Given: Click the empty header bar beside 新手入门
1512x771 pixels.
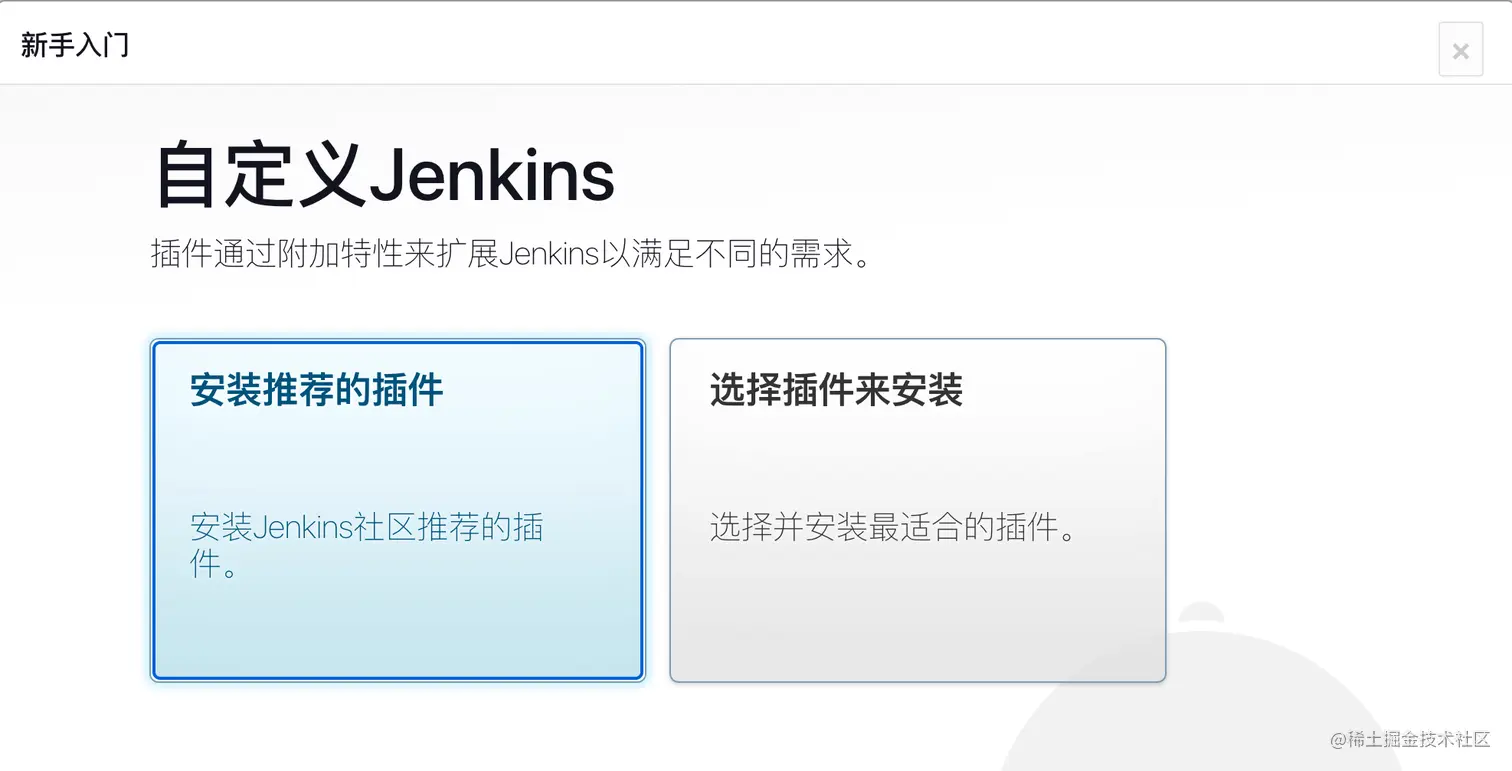Looking at the screenshot, I should tap(780, 45).
